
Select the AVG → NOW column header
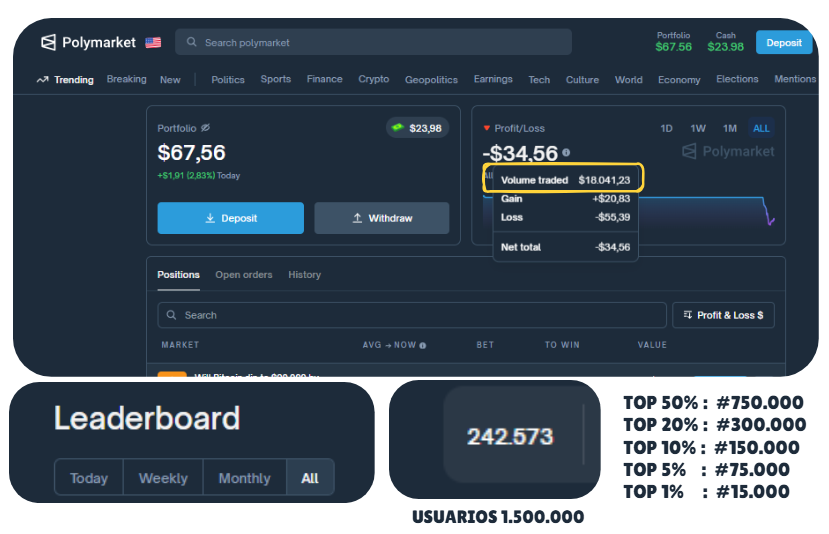(x=390, y=345)
